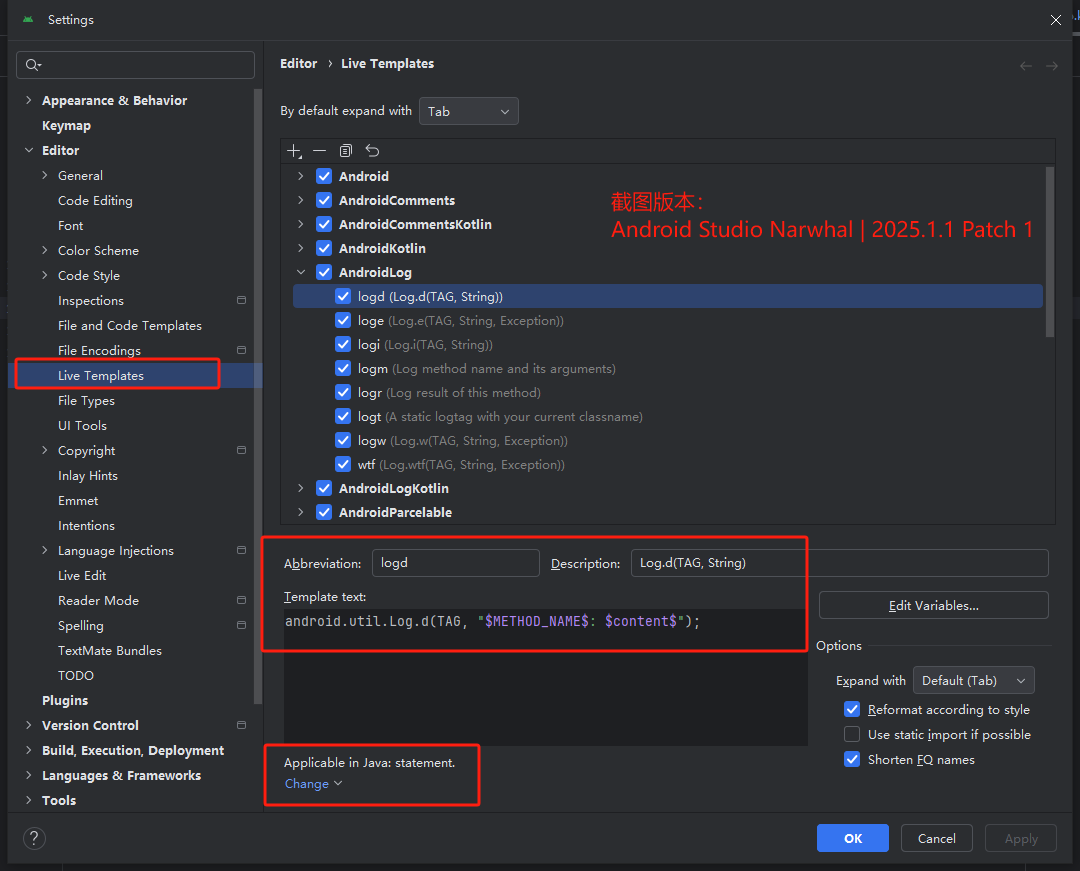Viewport: 1080px width, 871px height.
Task: Click the Cancel button
Action: click(937, 838)
